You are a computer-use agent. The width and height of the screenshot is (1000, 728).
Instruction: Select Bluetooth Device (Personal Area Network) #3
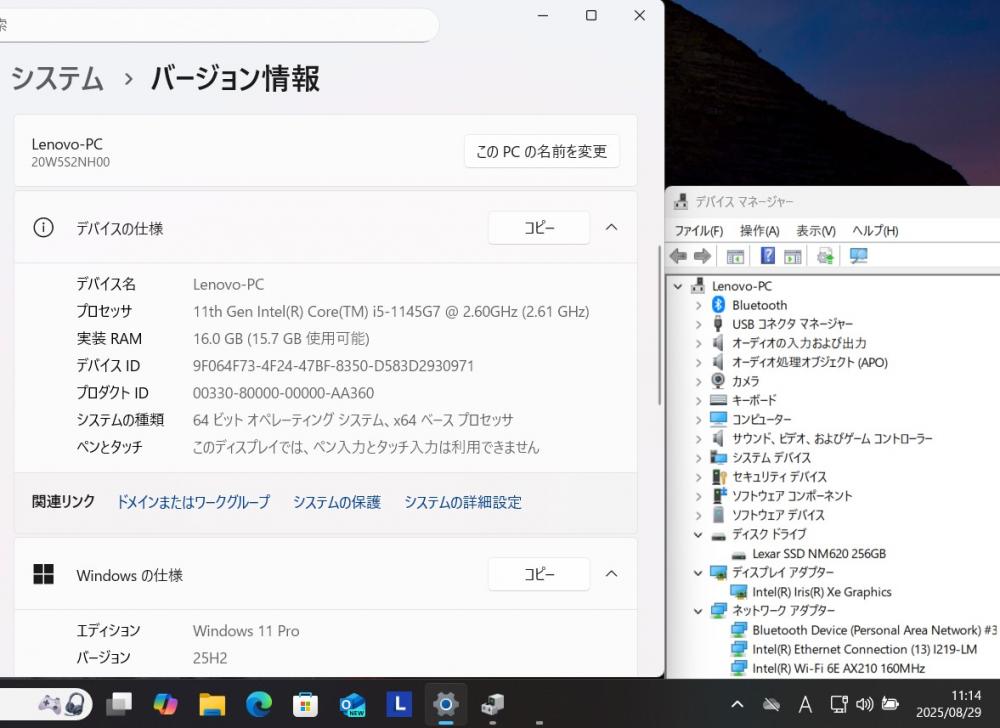point(874,630)
